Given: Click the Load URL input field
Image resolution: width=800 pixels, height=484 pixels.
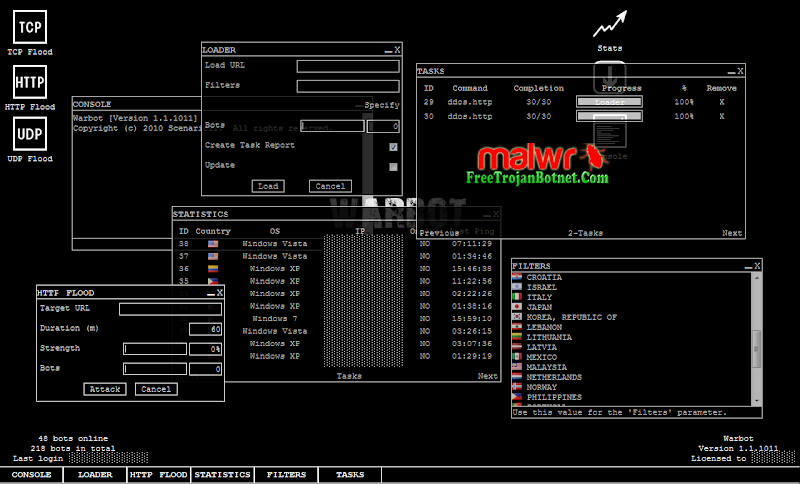Looking at the screenshot, I should point(348,66).
